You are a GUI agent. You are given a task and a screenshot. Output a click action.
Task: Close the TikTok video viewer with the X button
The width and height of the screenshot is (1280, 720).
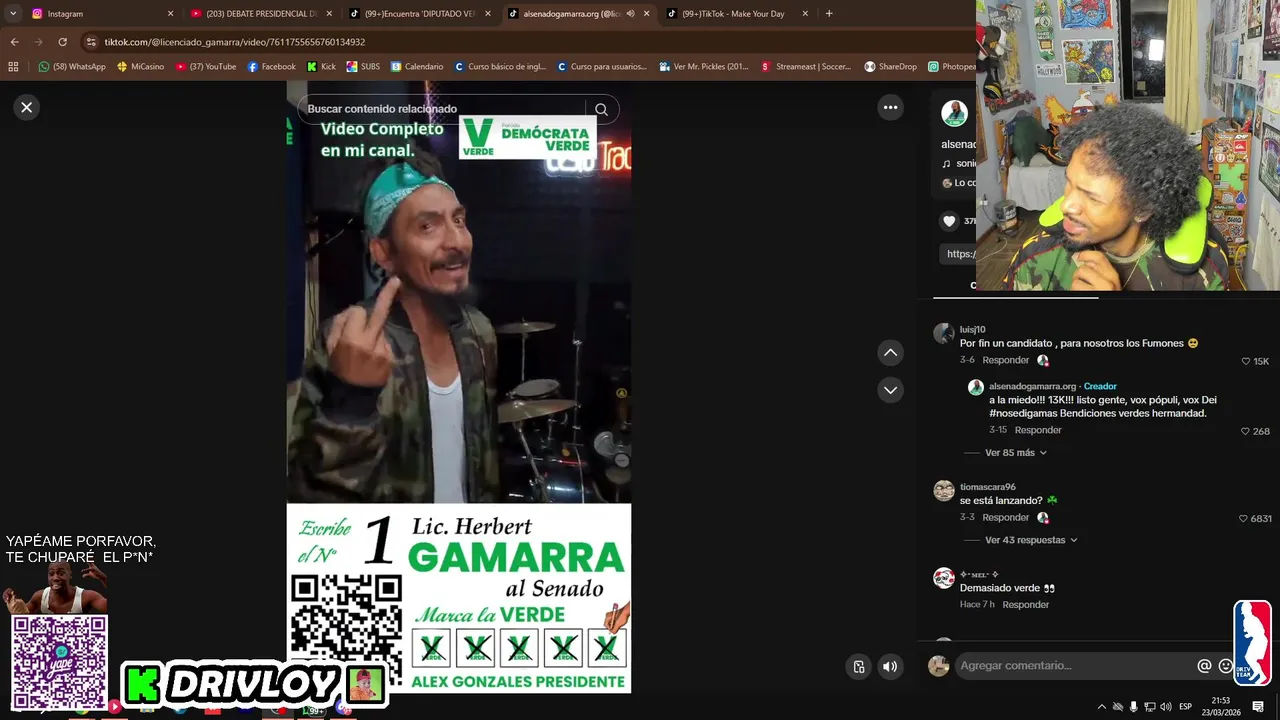point(27,107)
